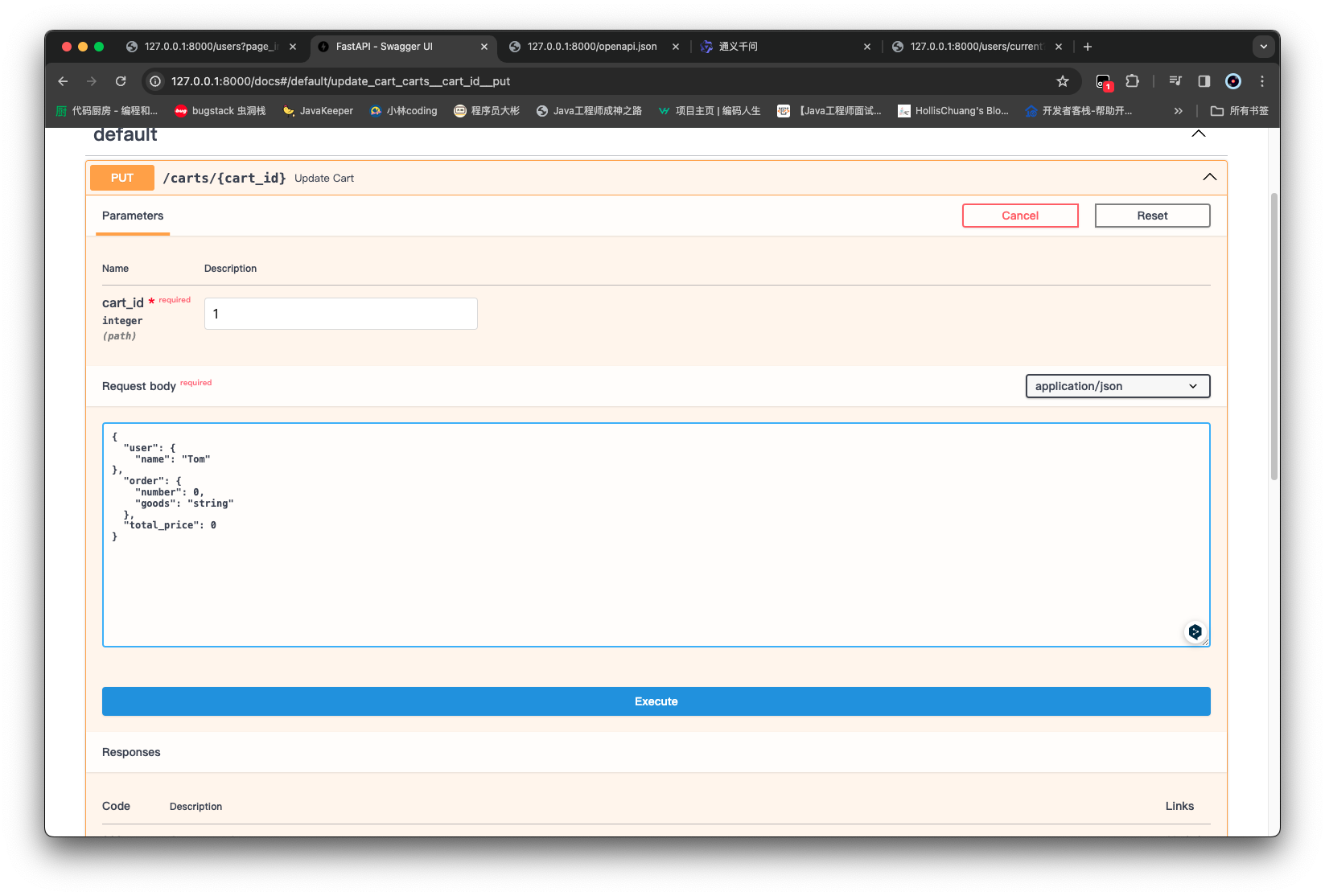1325x896 pixels.
Task: Switch to the users?page tab
Action: (212, 47)
